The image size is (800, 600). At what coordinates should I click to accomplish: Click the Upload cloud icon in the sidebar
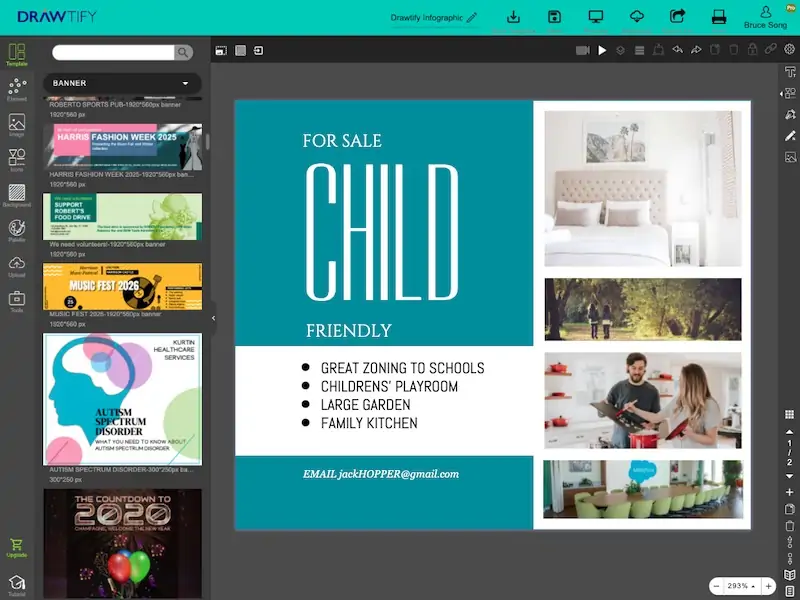coord(16,264)
